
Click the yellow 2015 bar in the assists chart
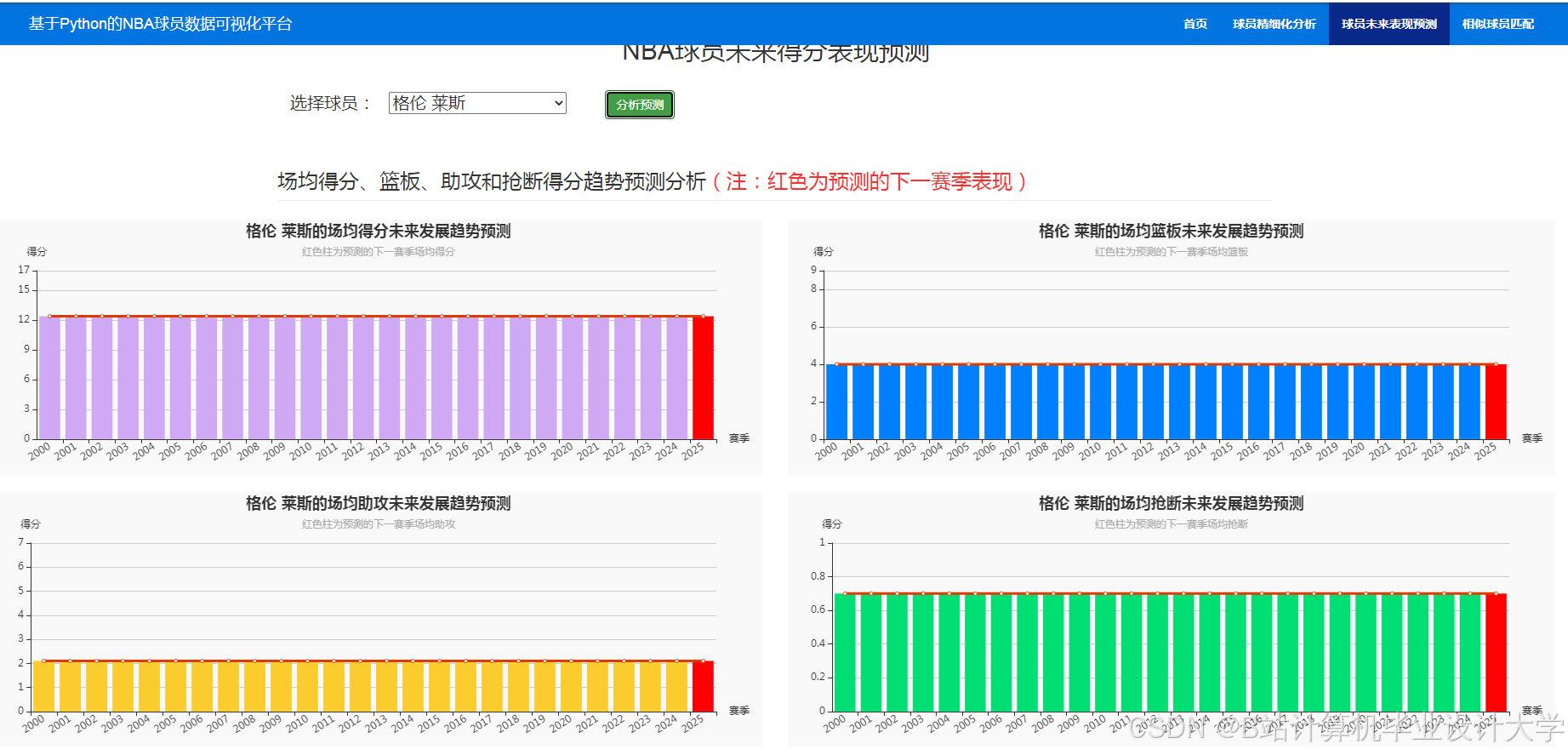(439, 686)
